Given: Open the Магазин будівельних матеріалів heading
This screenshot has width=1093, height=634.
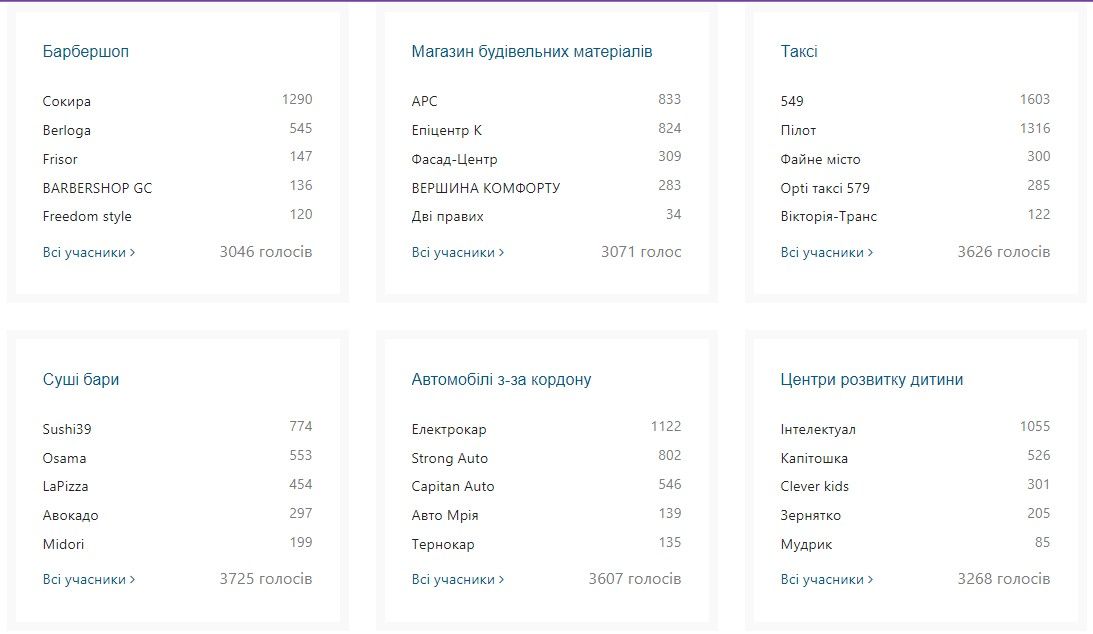Looking at the screenshot, I should [531, 52].
